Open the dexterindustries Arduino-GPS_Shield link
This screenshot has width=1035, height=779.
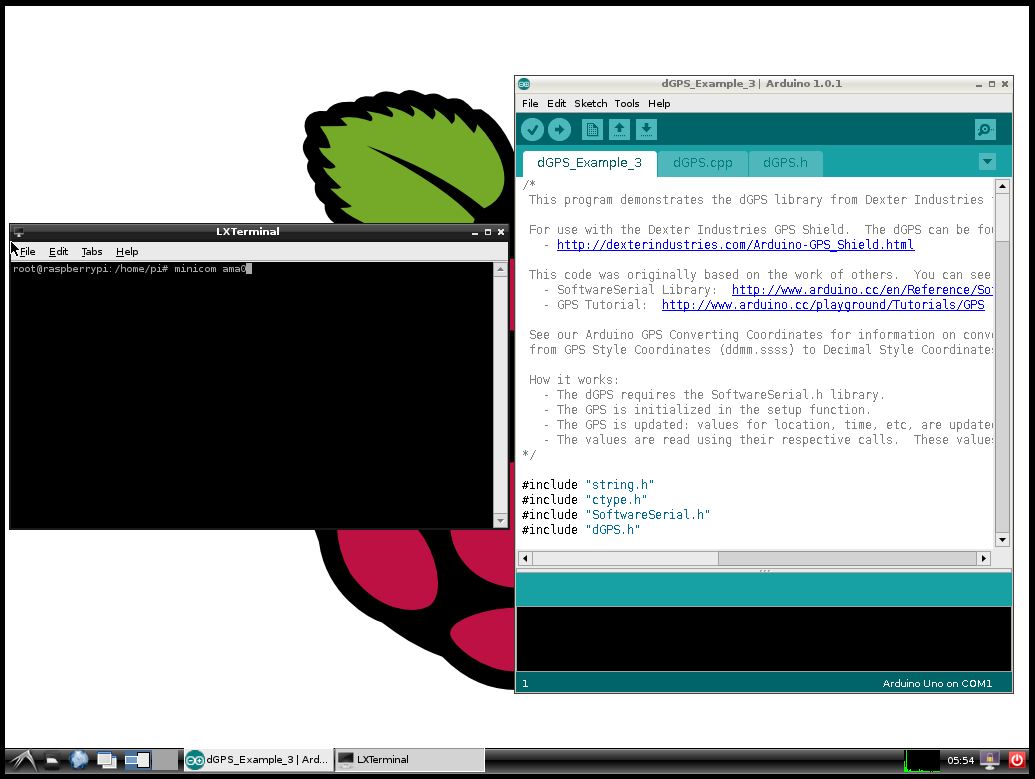pyautogui.click(x=735, y=245)
